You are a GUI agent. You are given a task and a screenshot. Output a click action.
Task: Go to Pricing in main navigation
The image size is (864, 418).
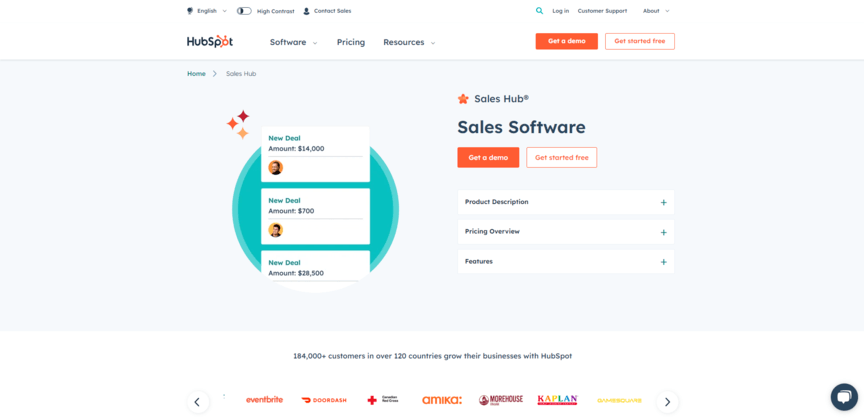coord(351,42)
